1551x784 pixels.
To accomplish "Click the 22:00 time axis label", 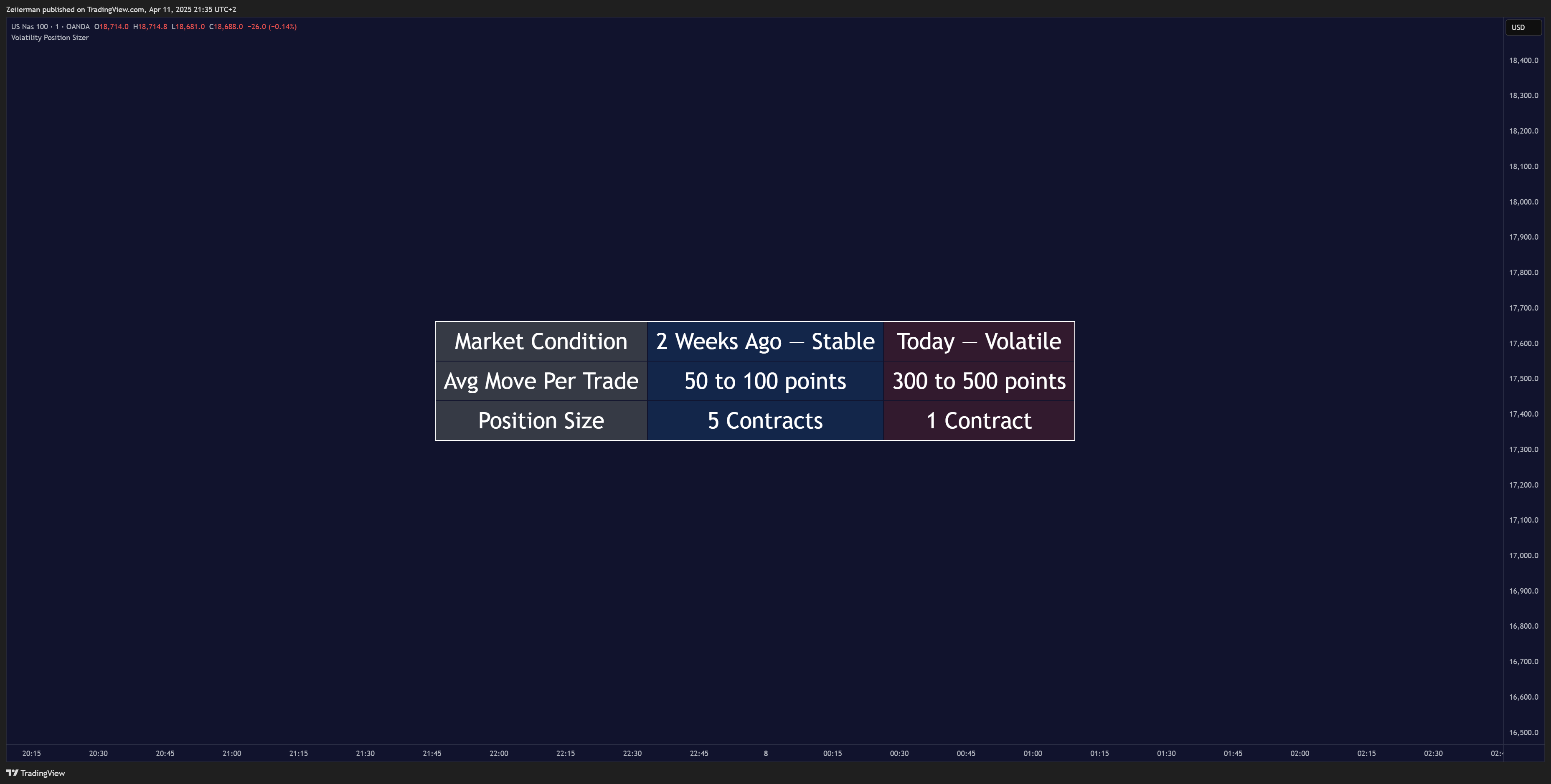I will coord(498,753).
